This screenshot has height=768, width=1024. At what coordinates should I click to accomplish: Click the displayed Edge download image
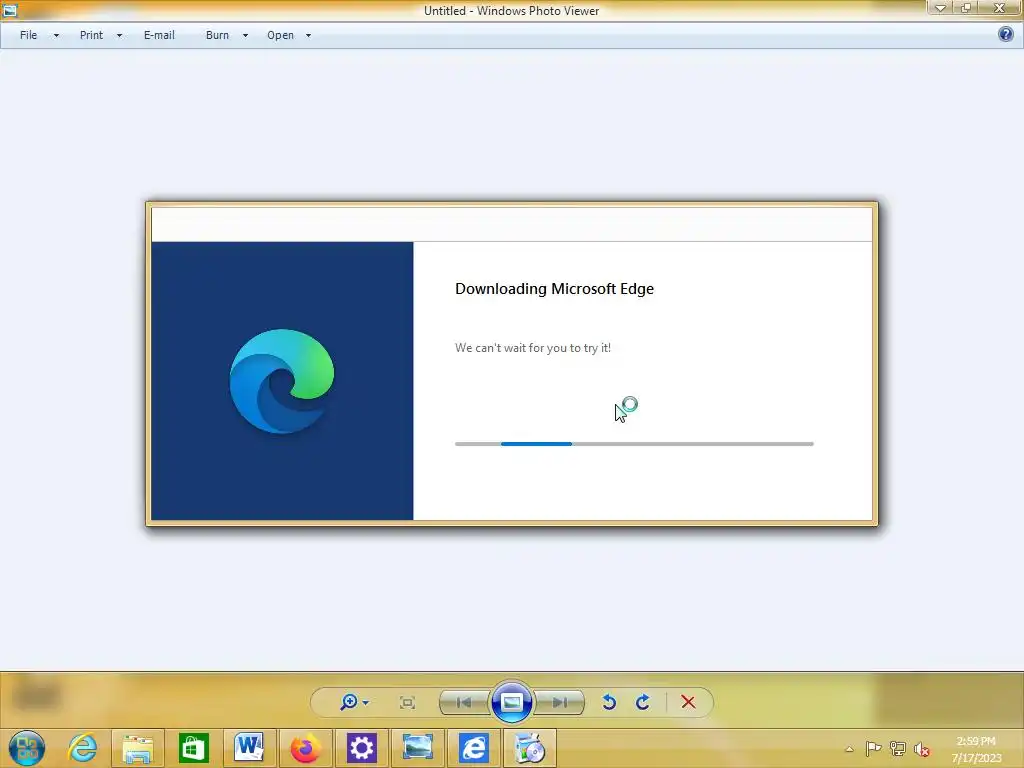point(512,364)
